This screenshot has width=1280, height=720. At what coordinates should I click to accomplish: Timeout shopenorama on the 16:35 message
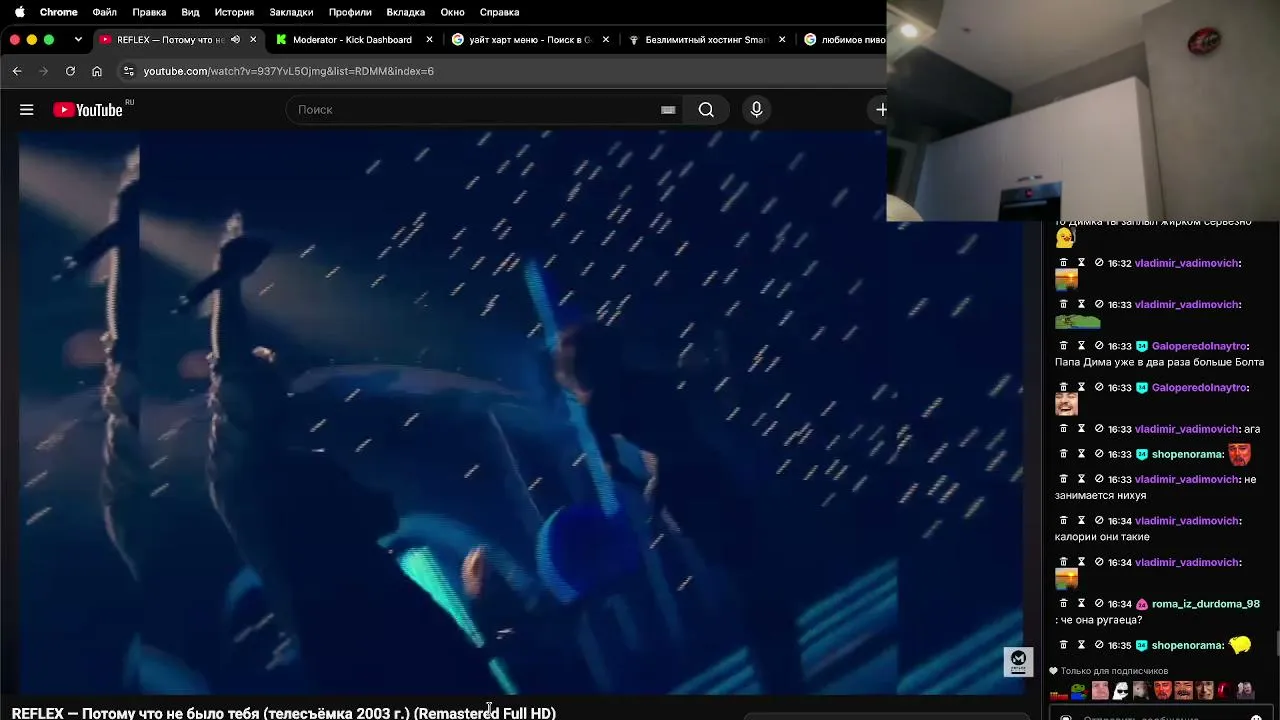pos(1081,645)
